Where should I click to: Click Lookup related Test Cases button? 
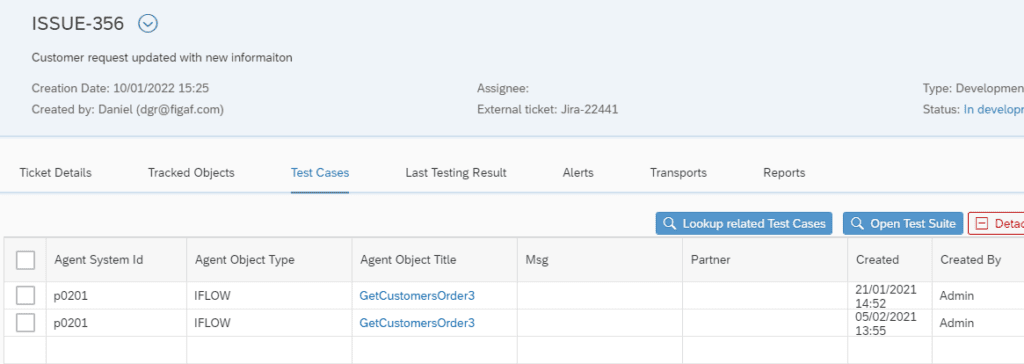[x=744, y=223]
